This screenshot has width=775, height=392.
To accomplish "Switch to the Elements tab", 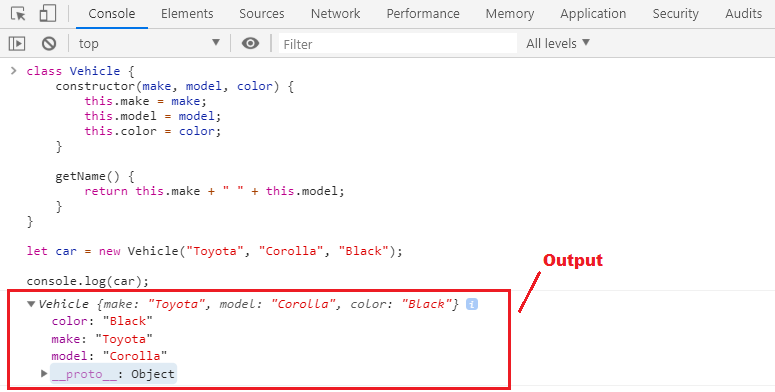I will click(x=187, y=14).
